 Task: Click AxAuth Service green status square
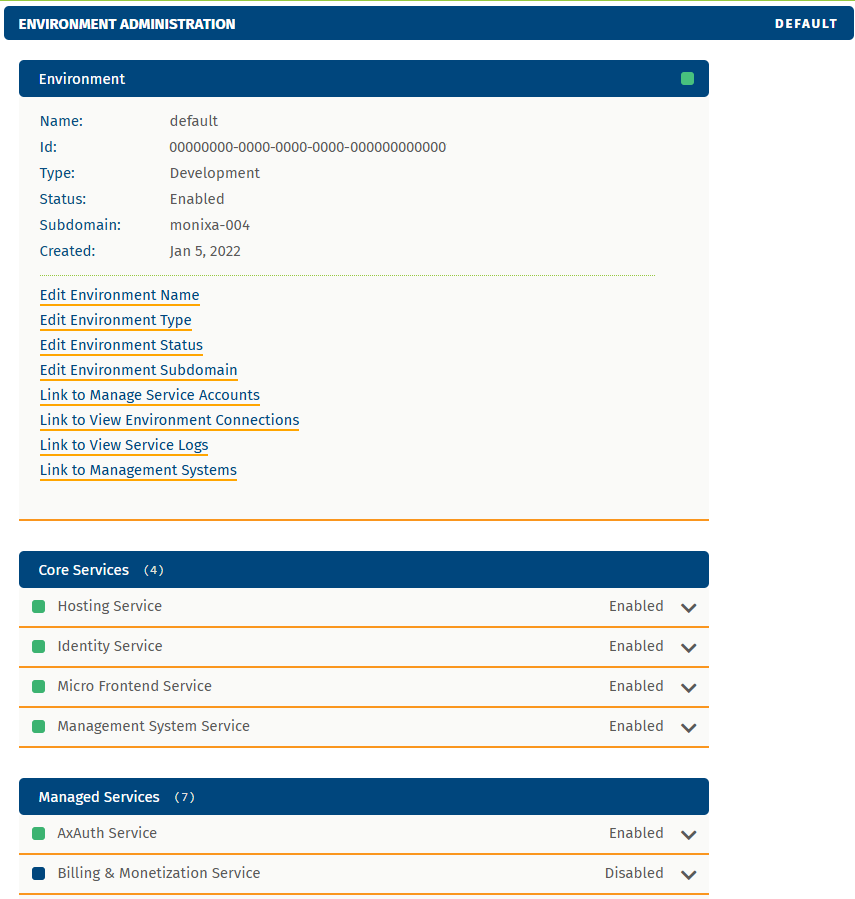pyautogui.click(x=39, y=834)
